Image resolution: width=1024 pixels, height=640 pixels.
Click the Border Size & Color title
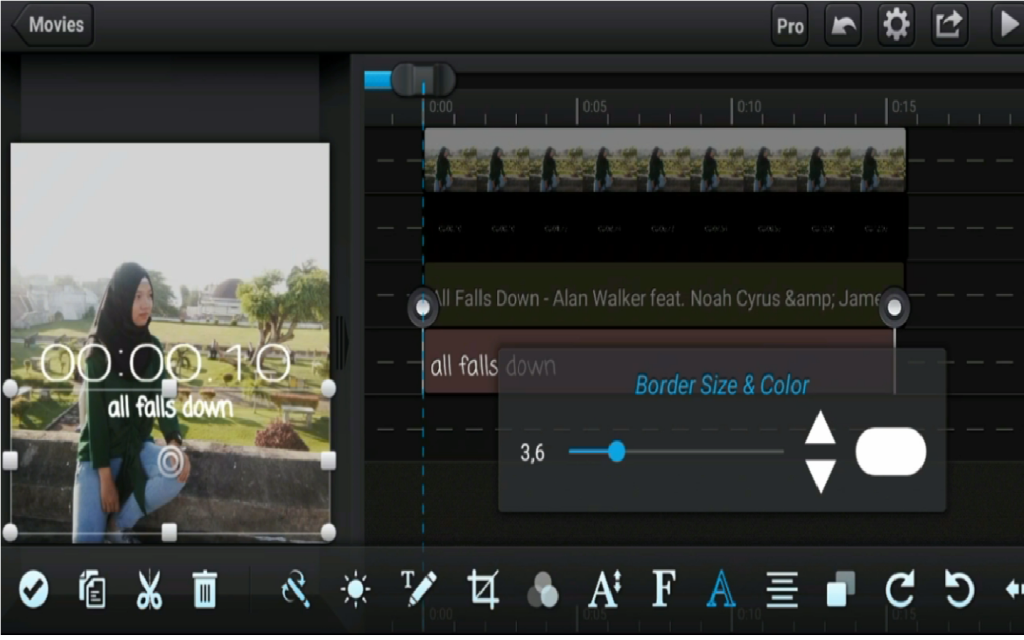pyautogui.click(x=722, y=385)
